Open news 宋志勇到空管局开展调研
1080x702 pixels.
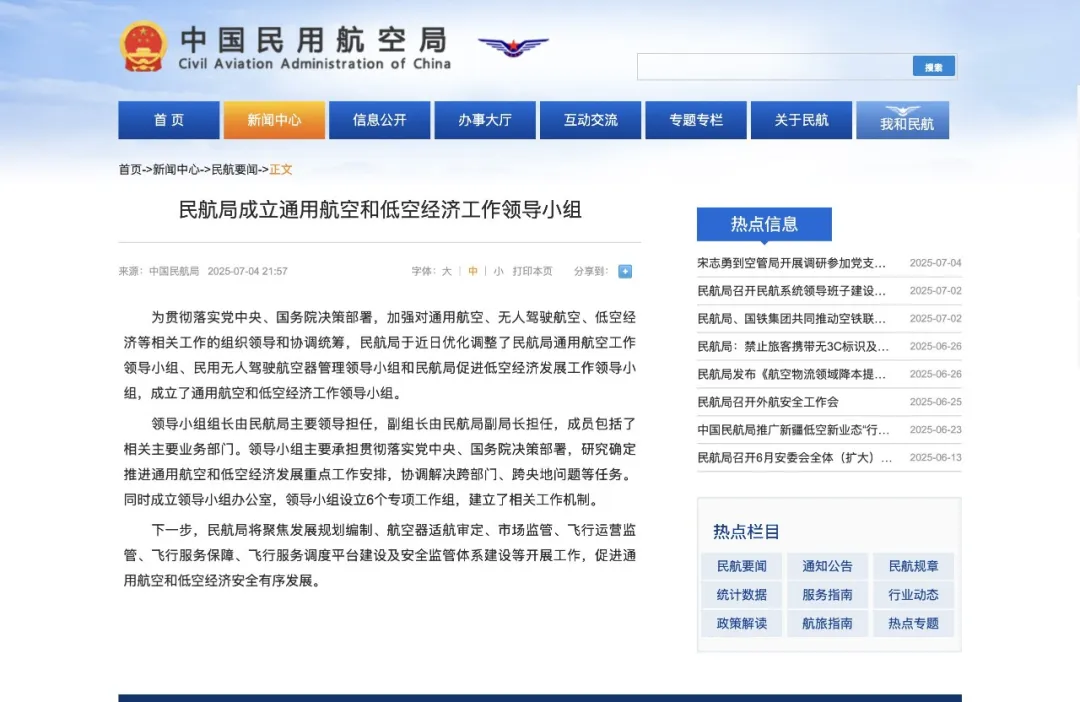(x=791, y=263)
